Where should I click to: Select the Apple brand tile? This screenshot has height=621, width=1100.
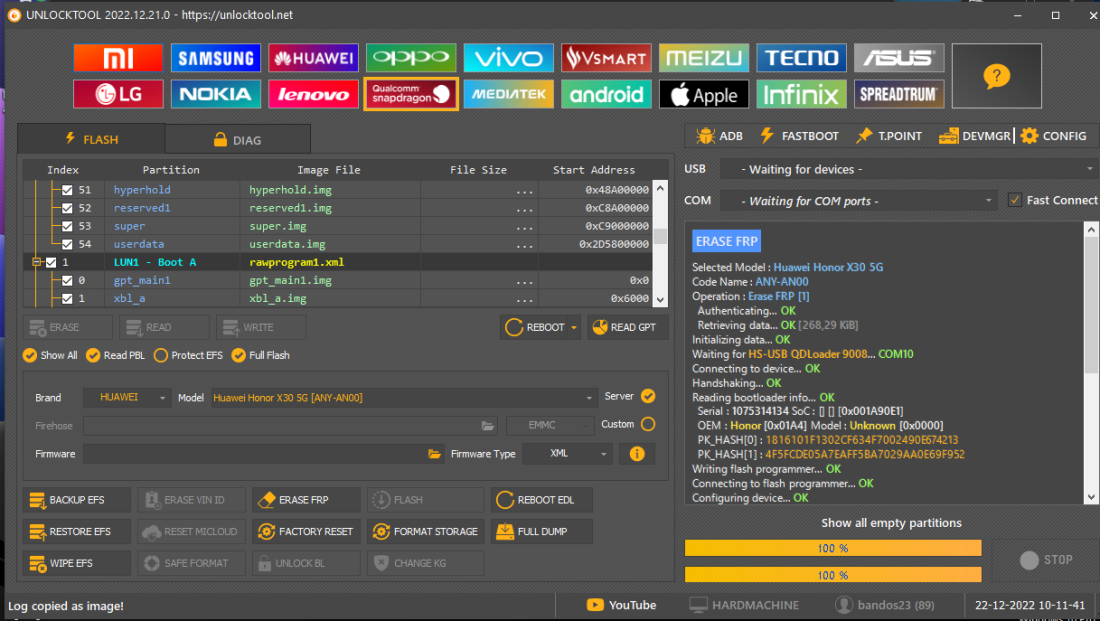704,94
